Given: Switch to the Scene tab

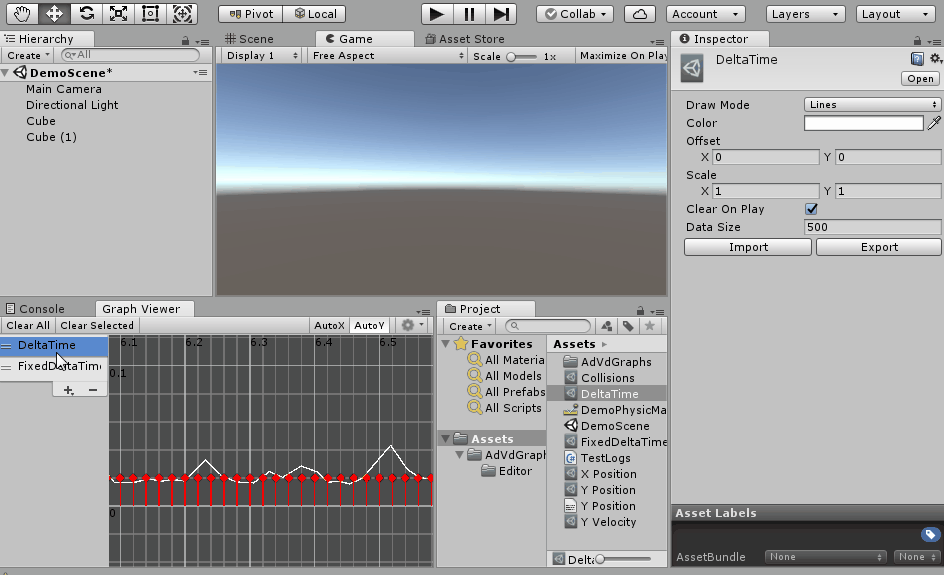Looking at the screenshot, I should tap(249, 39).
